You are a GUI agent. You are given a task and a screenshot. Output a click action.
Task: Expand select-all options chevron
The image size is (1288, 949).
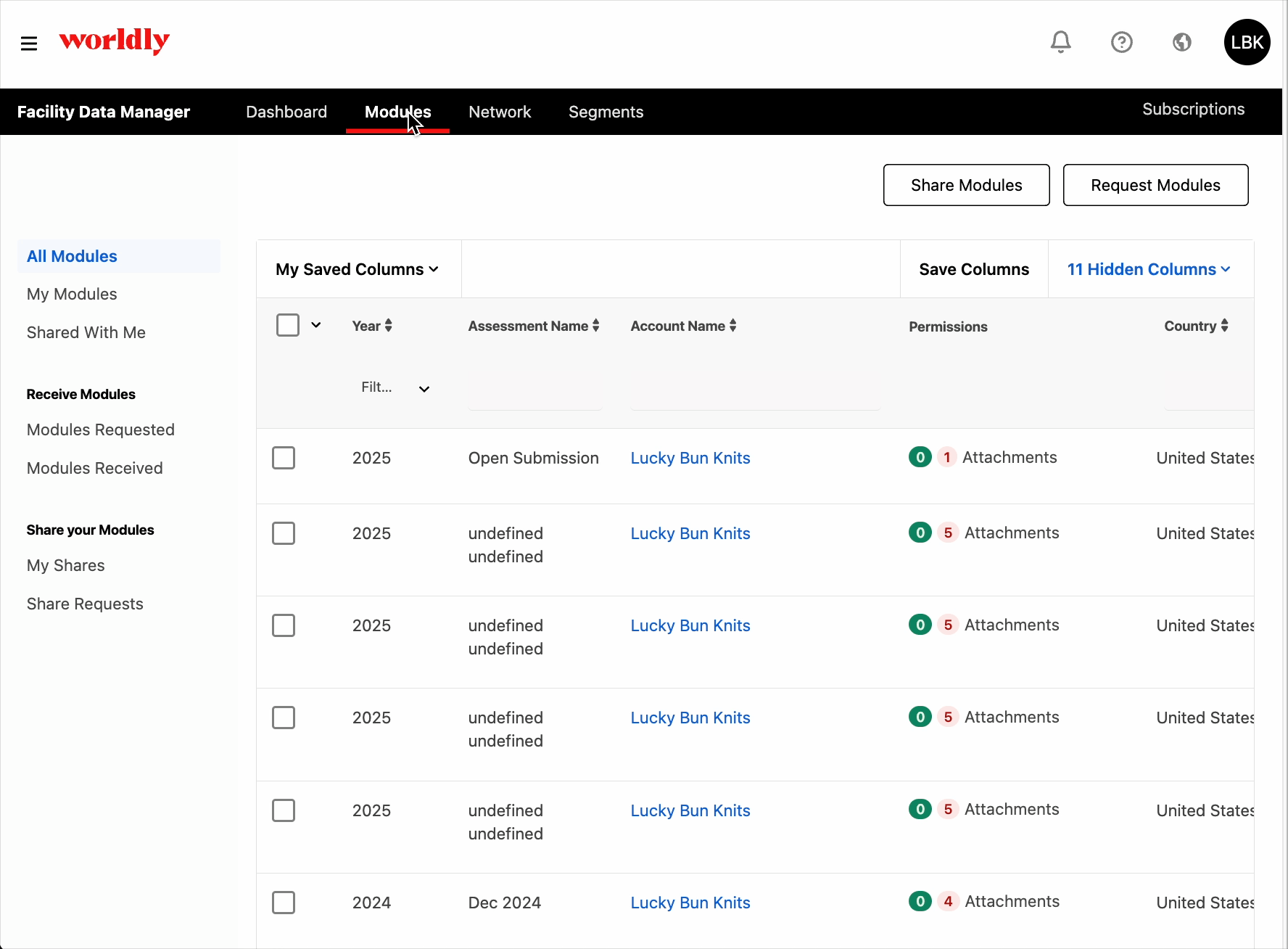[x=316, y=325]
